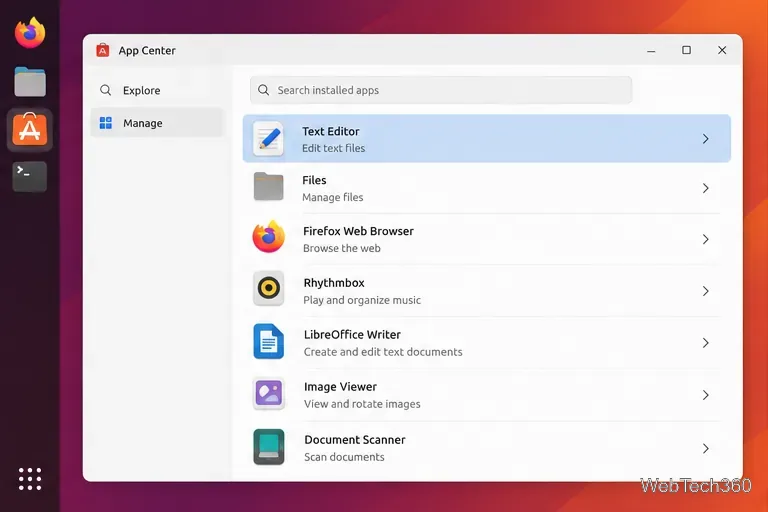The height and width of the screenshot is (512, 768).
Task: Click the Rhythmbox speaker icon
Action: (268, 288)
